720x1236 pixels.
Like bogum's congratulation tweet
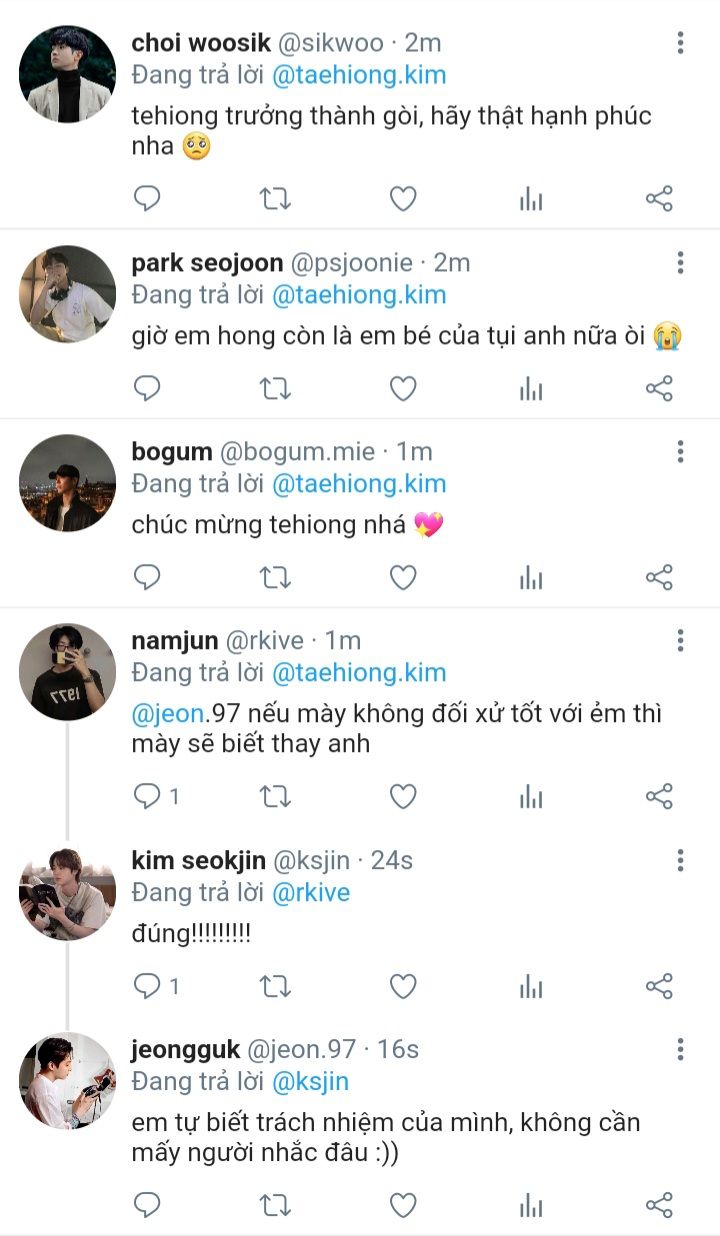[x=402, y=577]
